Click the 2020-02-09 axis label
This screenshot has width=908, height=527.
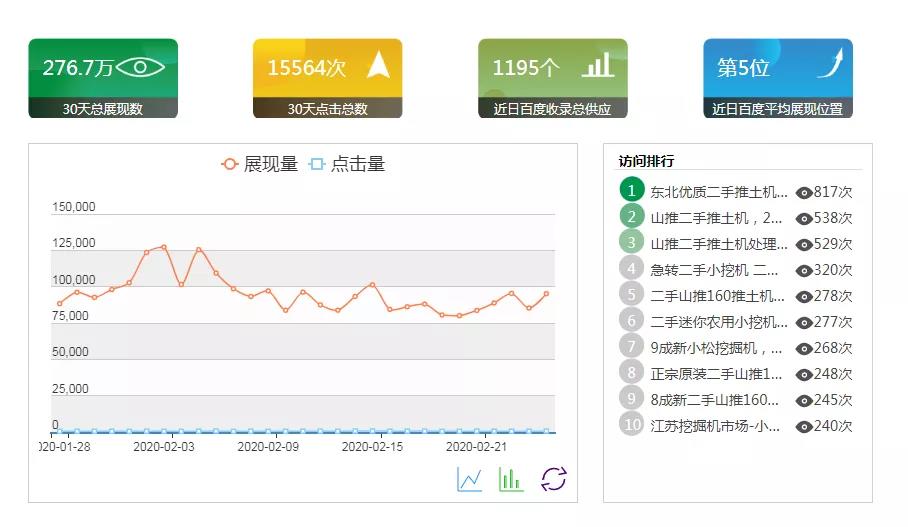pyautogui.click(x=268, y=447)
